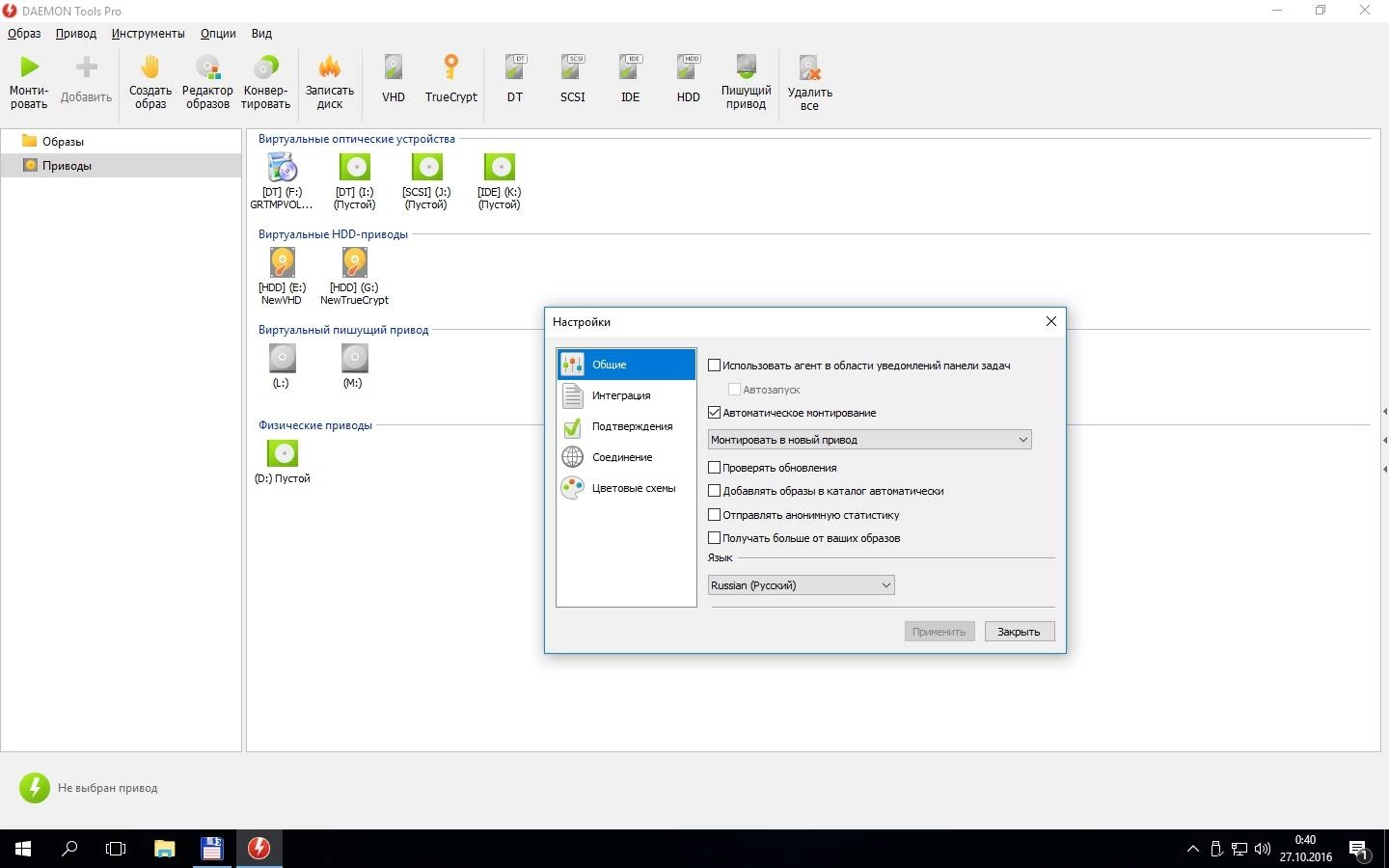This screenshot has height=868, width=1389.
Task: Click the taskbar search magnifier icon
Action: (69, 849)
